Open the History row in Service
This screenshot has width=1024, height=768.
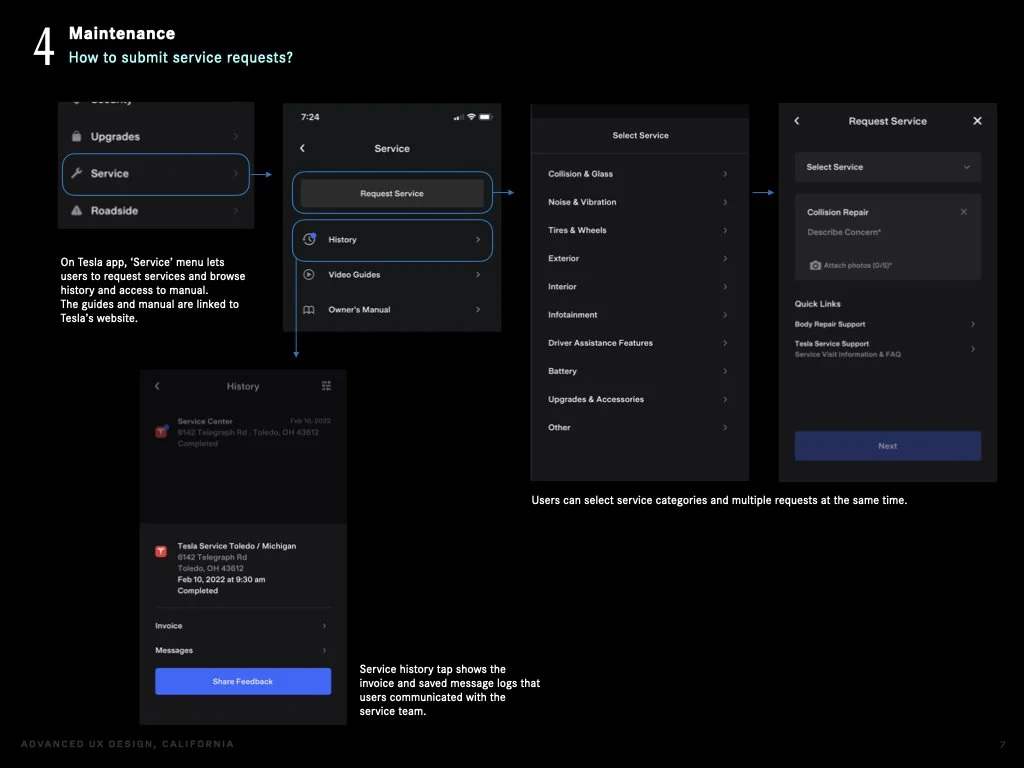point(392,240)
